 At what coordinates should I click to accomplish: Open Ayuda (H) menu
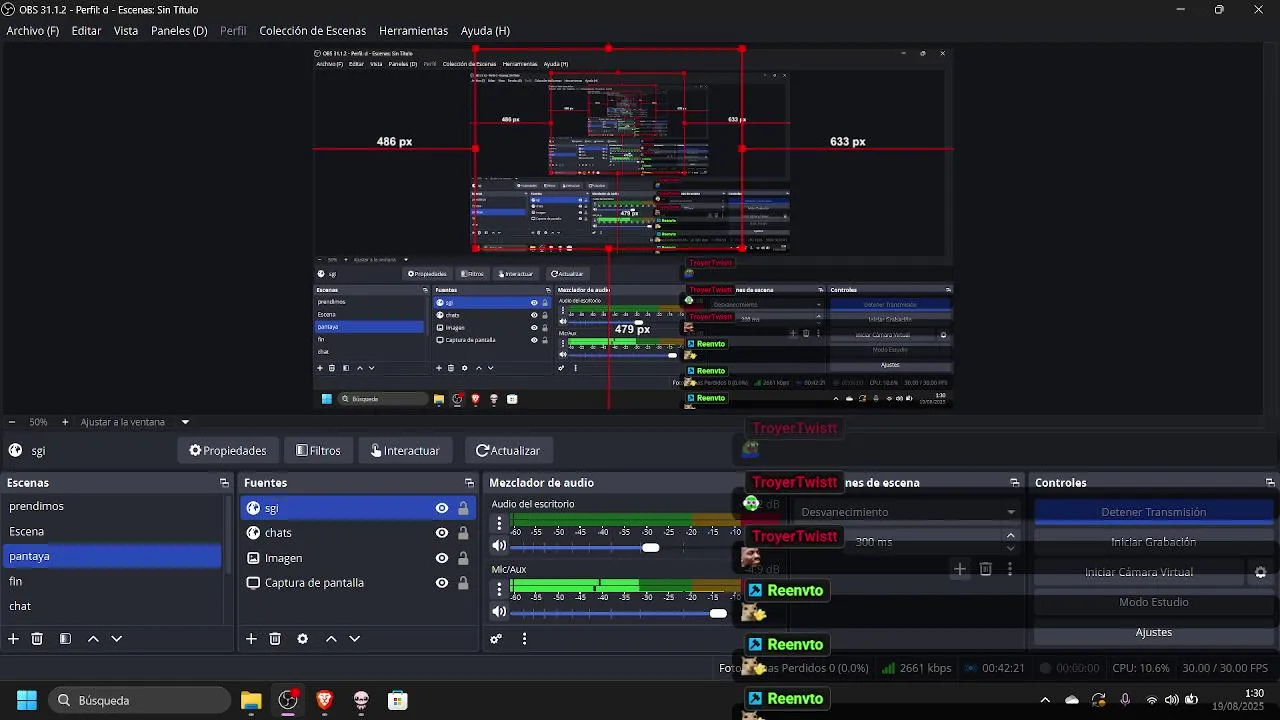click(x=485, y=31)
